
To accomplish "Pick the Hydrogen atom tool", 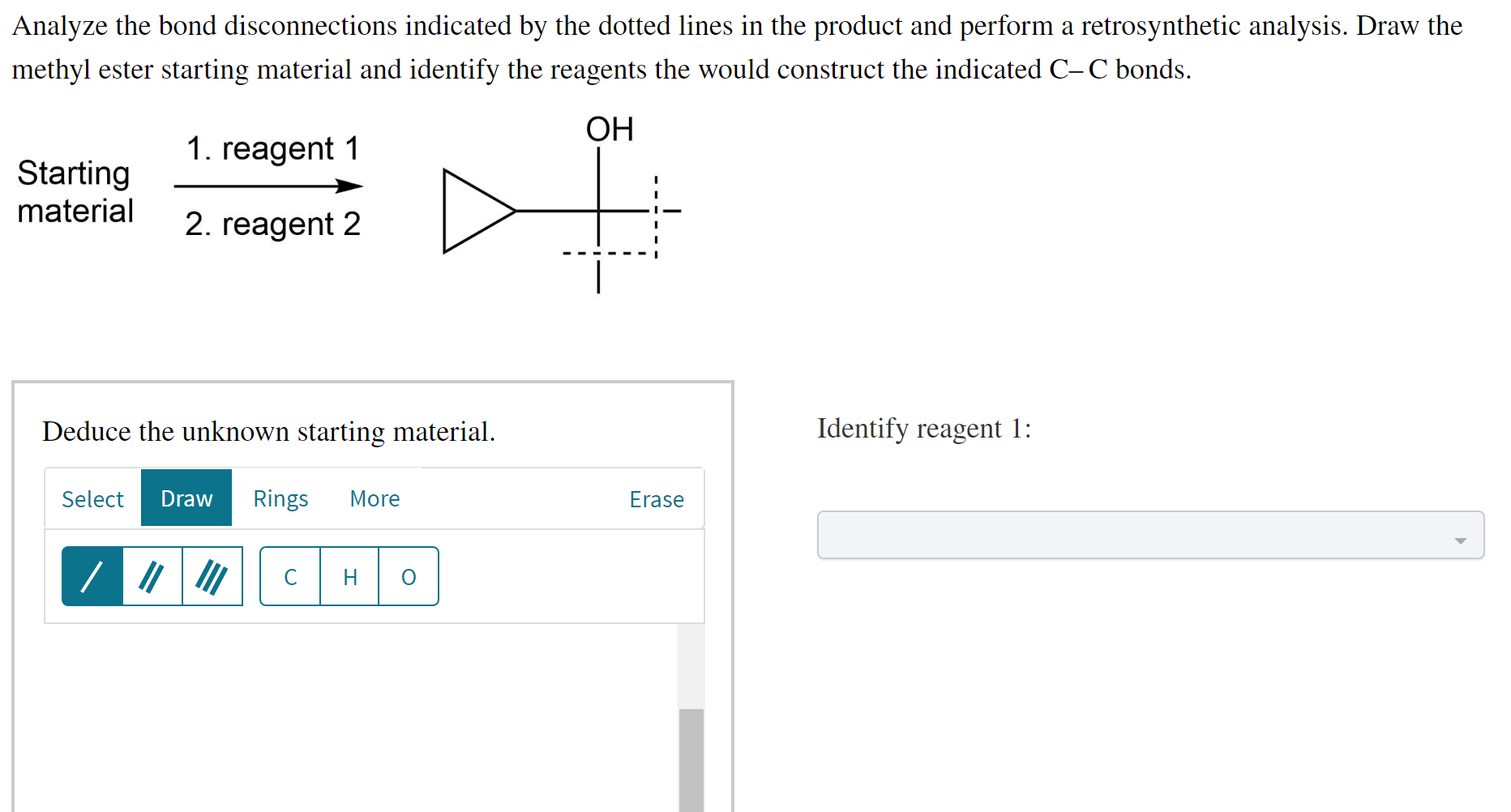I will point(349,576).
